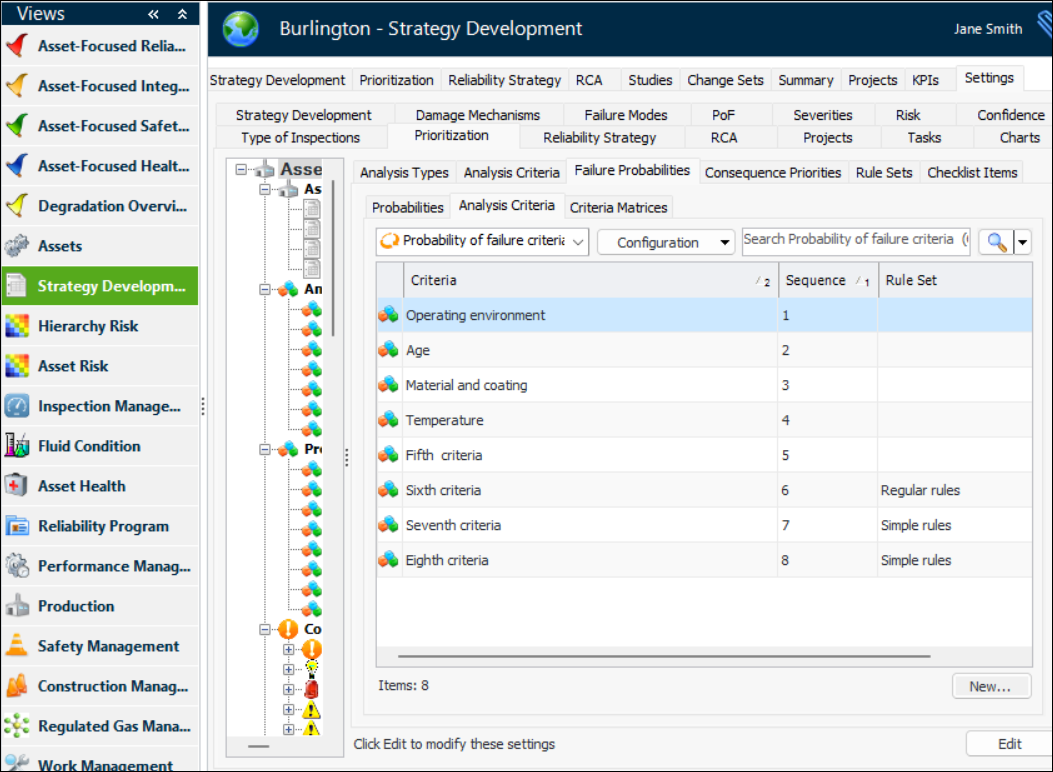
Task: Open the Inspection Management gauge icon
Action: point(17,406)
